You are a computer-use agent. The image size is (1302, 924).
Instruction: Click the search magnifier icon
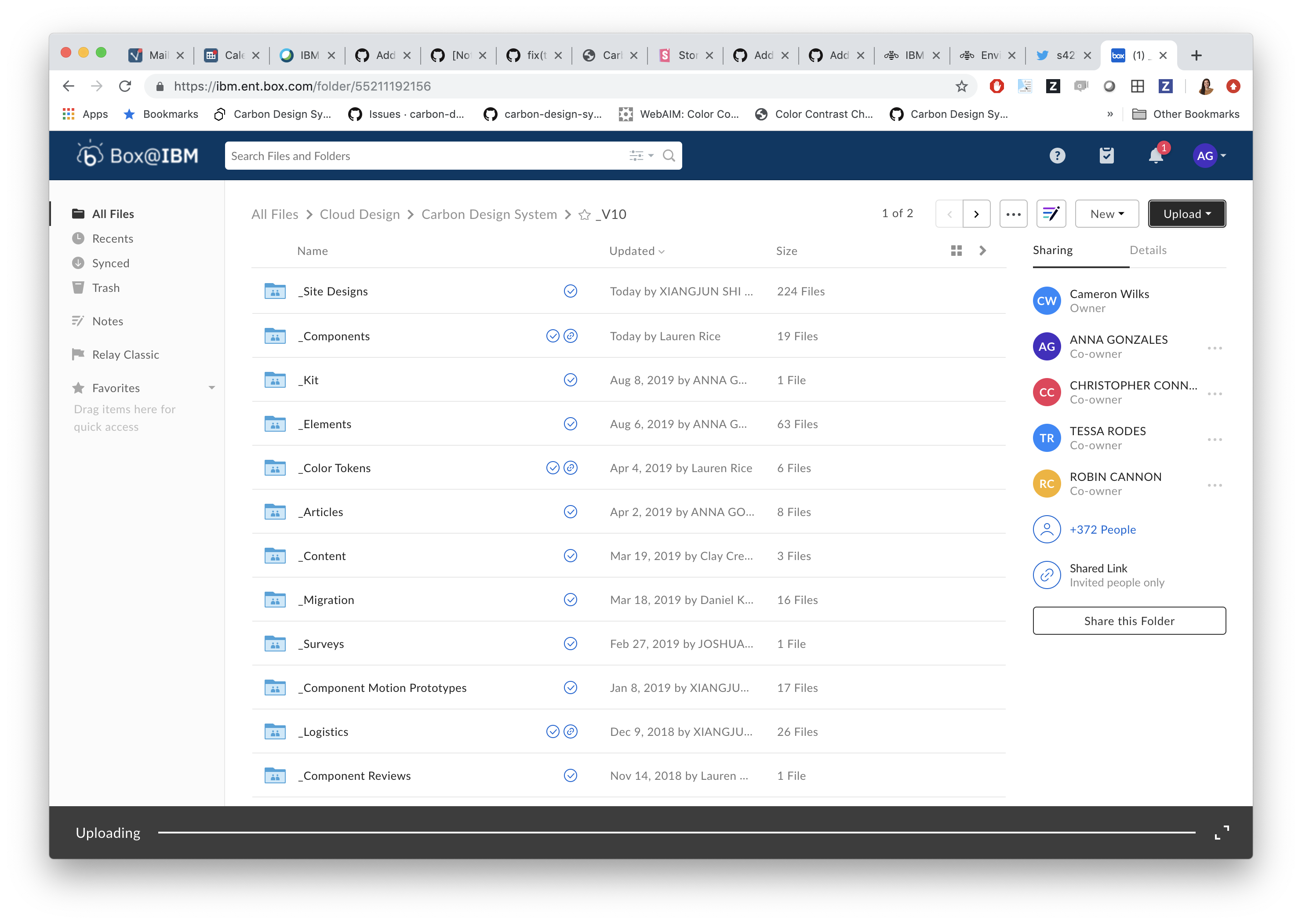(x=669, y=156)
